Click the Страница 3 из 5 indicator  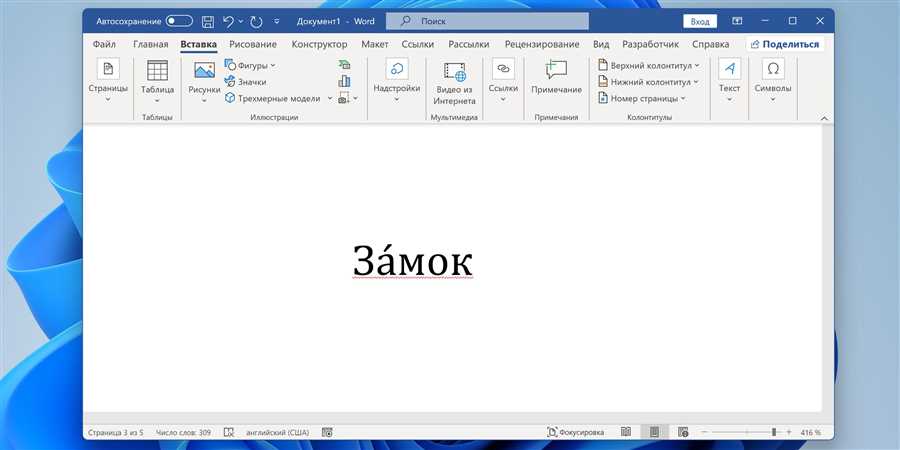tap(115, 432)
